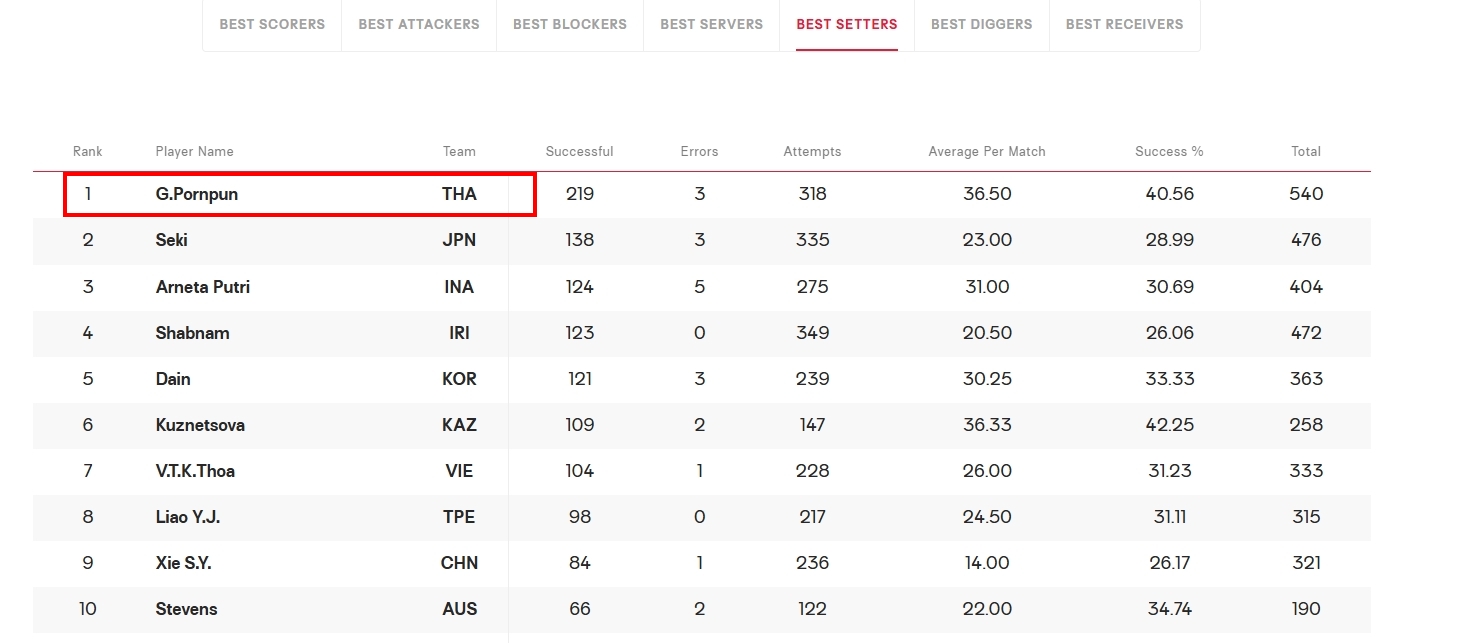Sort table by Successful column
This screenshot has height=643, width=1469.
(580, 152)
